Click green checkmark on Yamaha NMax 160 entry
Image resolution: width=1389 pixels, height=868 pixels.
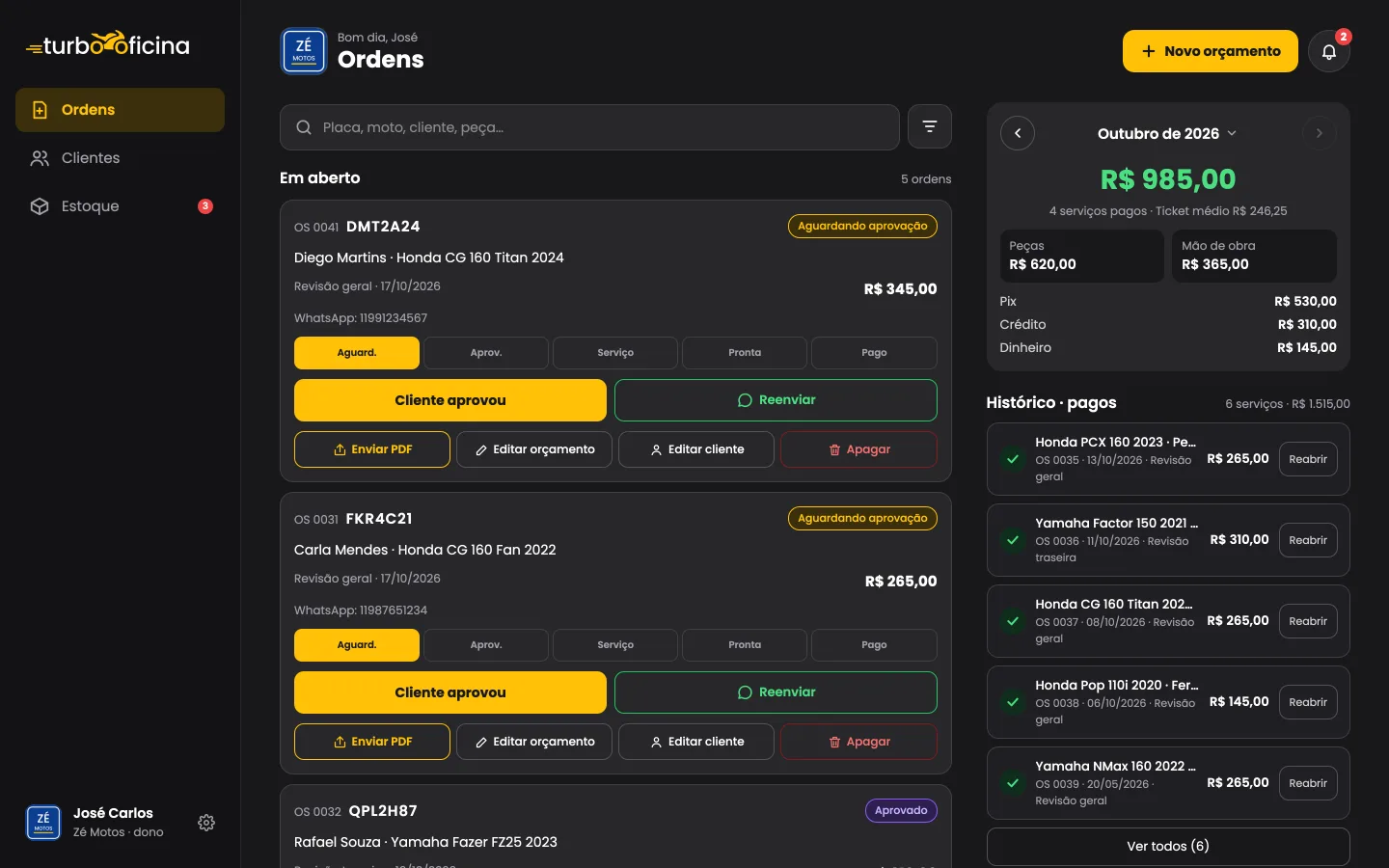pos(1013,783)
